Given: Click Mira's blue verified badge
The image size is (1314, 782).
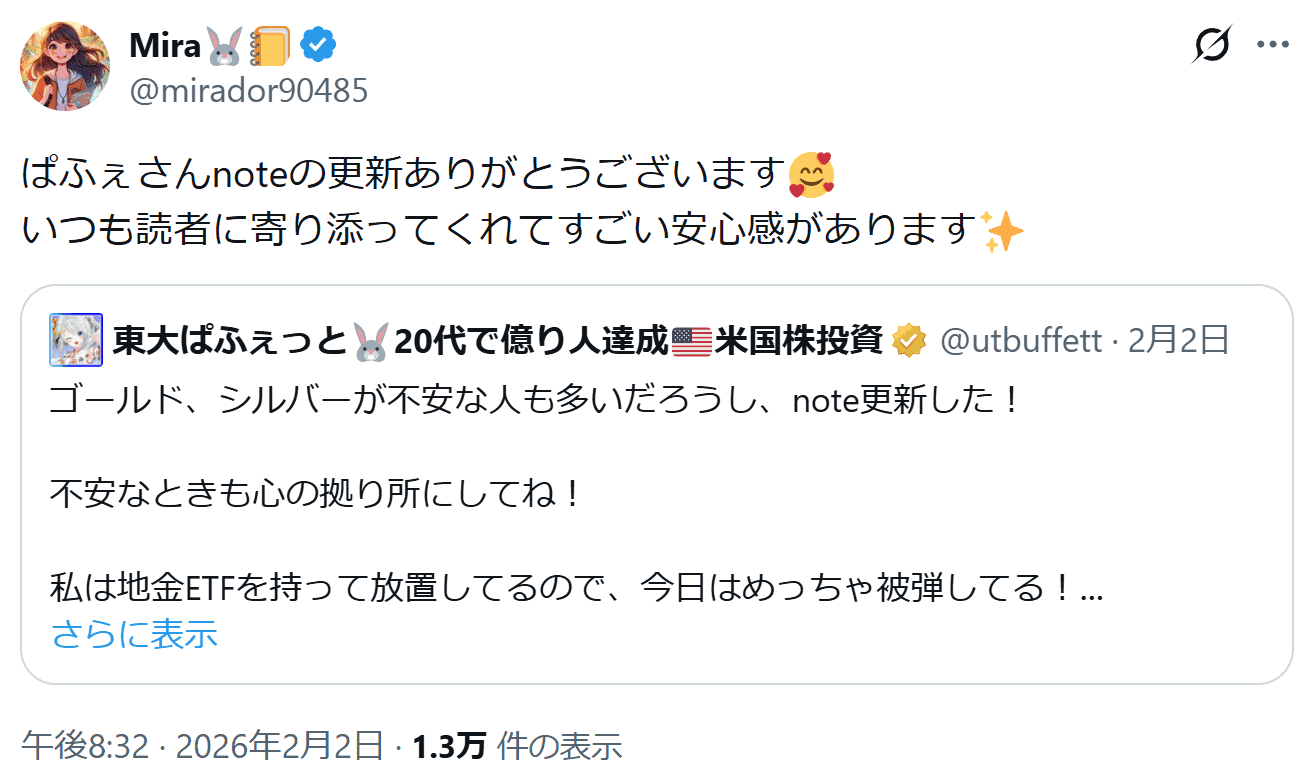Looking at the screenshot, I should (319, 45).
